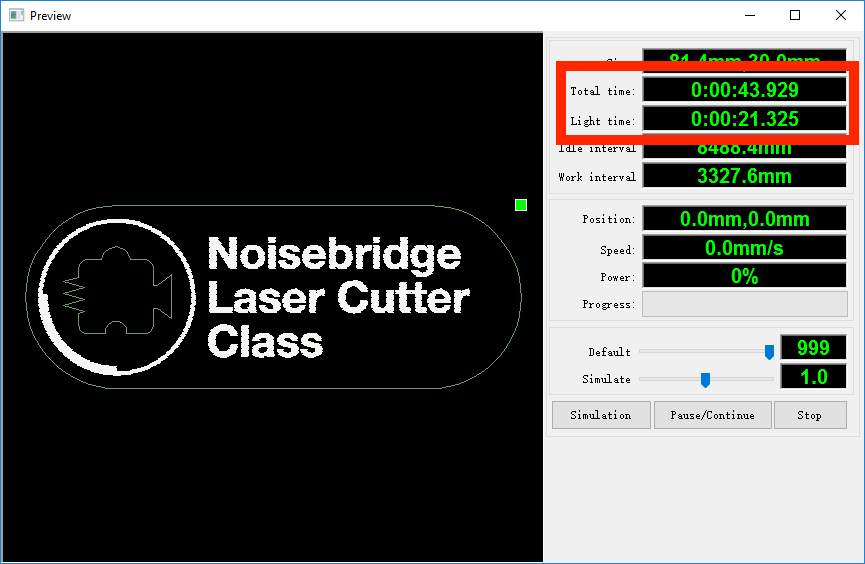Stop the simulation with the Stop button
This screenshot has height=564, width=865.
[x=809, y=415]
